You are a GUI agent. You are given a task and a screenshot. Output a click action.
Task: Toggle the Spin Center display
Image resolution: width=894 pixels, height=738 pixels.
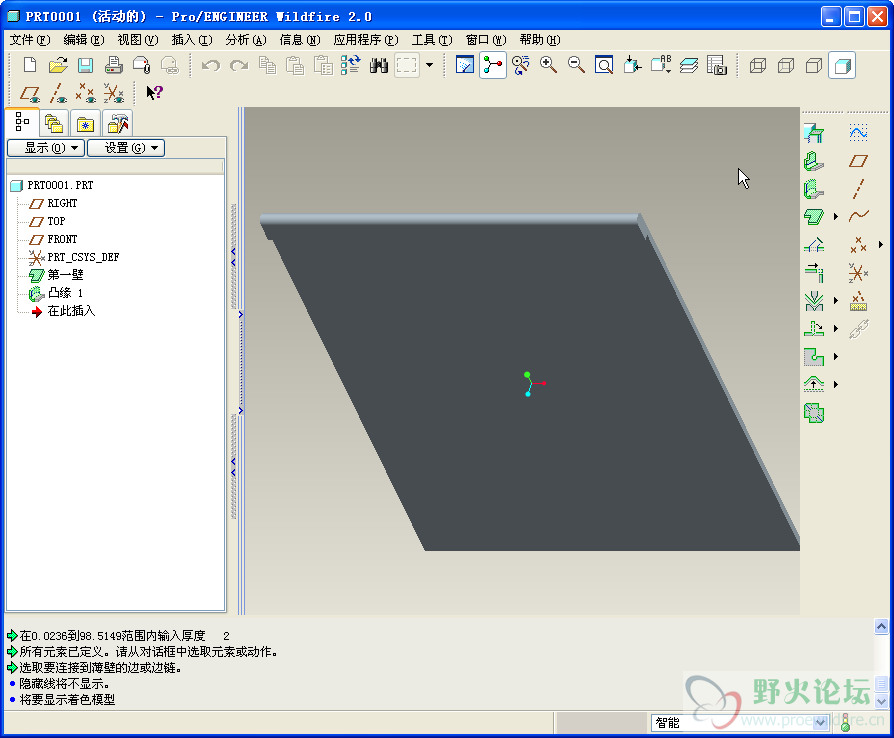493,66
